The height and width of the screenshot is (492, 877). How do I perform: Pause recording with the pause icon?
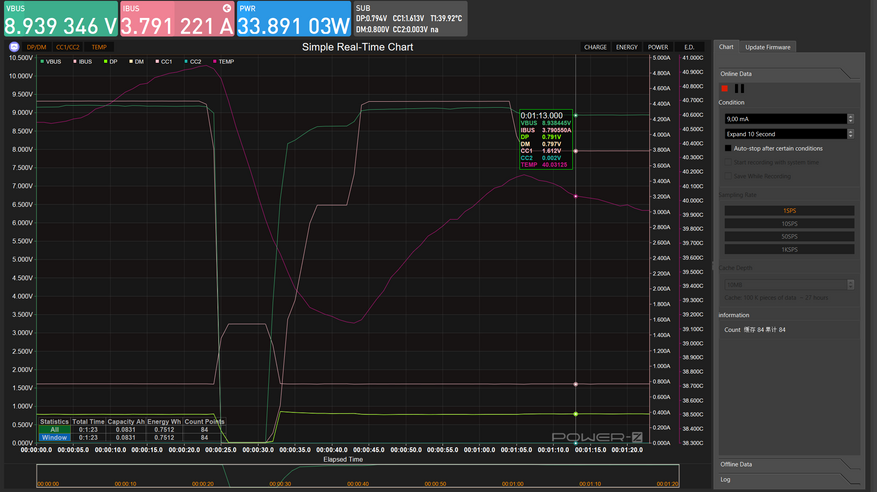tap(740, 88)
